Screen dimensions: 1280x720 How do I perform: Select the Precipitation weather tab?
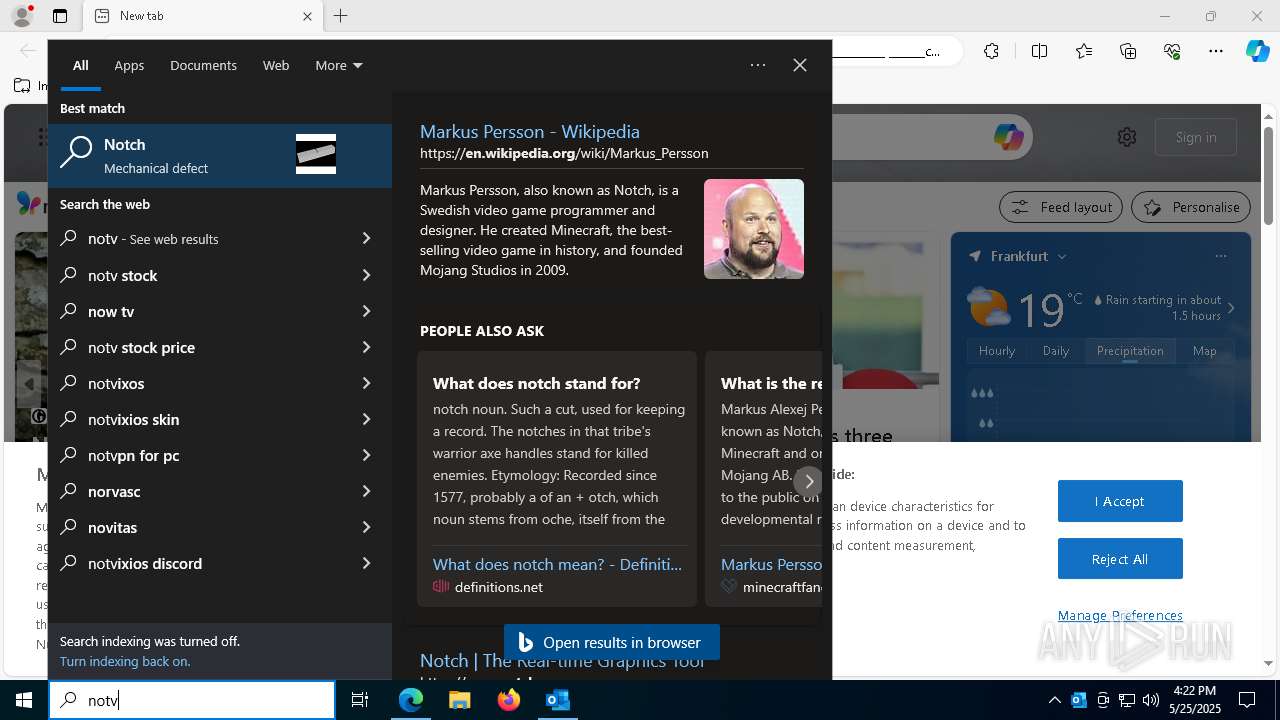(x=1130, y=350)
